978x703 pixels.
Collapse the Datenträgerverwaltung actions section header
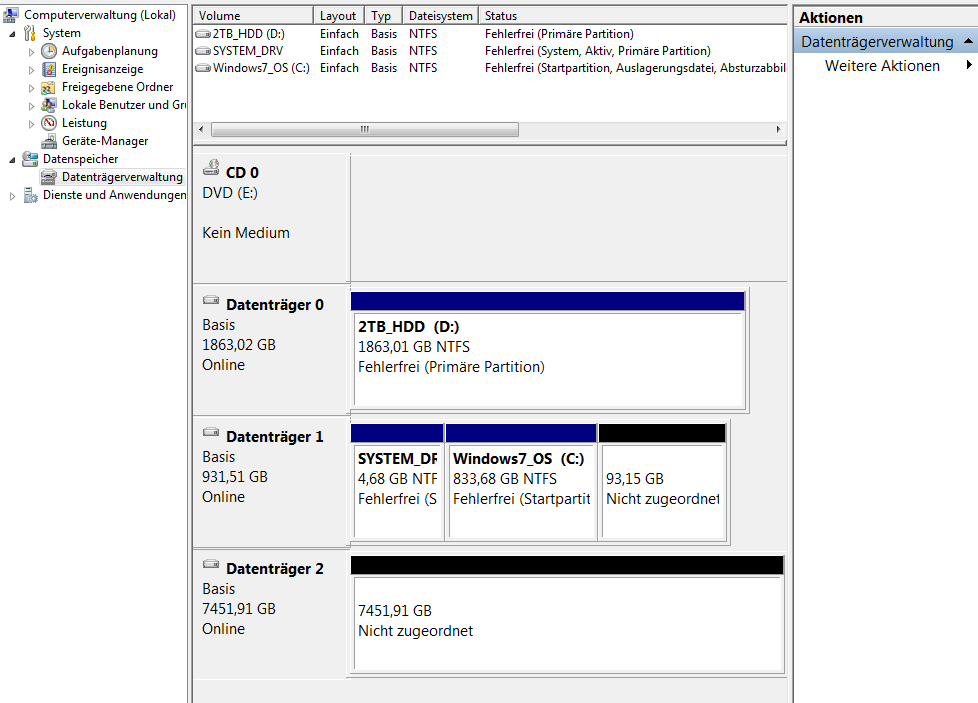pos(968,41)
